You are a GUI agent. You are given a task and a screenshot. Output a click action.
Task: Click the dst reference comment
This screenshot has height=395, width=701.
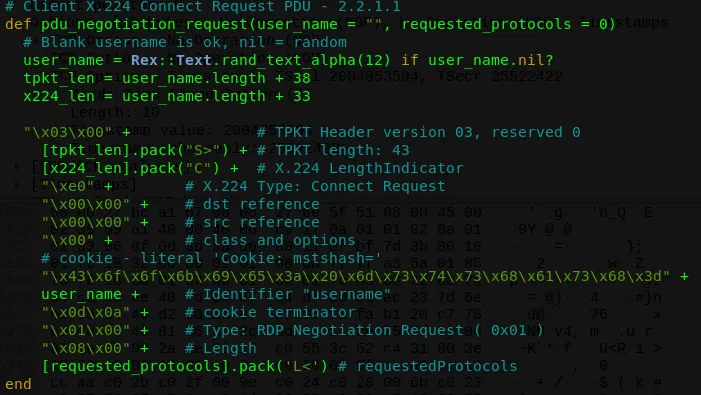tap(252, 204)
